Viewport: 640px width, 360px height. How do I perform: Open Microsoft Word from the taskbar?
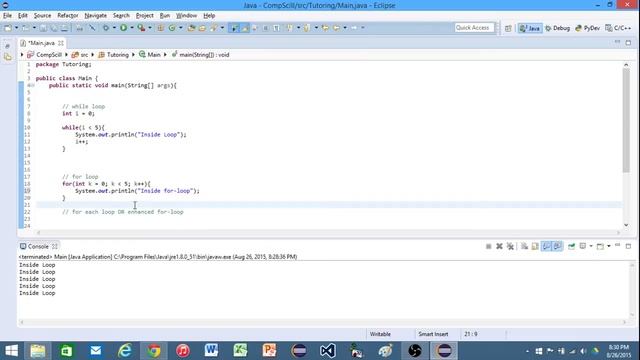(x=211, y=351)
